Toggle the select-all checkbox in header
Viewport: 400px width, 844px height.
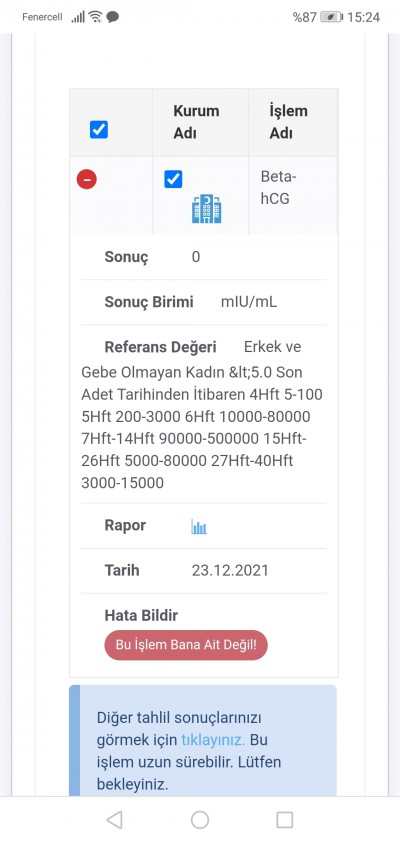click(x=99, y=129)
